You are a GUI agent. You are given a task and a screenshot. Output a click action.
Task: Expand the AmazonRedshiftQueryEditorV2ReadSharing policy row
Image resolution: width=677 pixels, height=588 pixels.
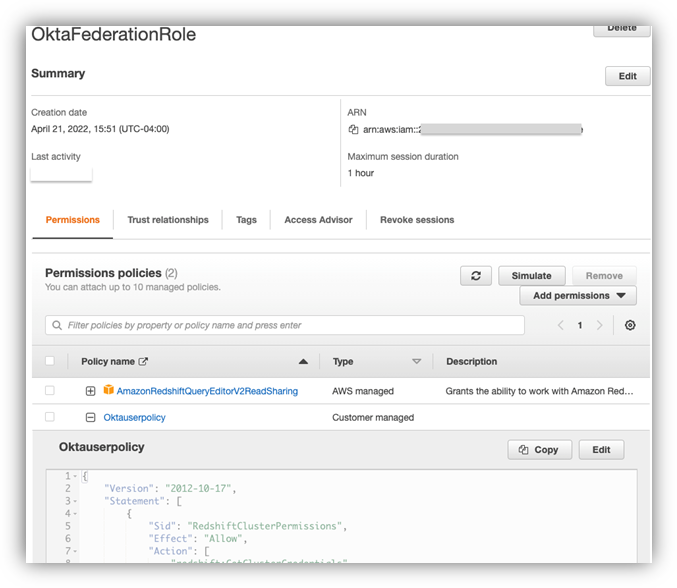tap(91, 391)
